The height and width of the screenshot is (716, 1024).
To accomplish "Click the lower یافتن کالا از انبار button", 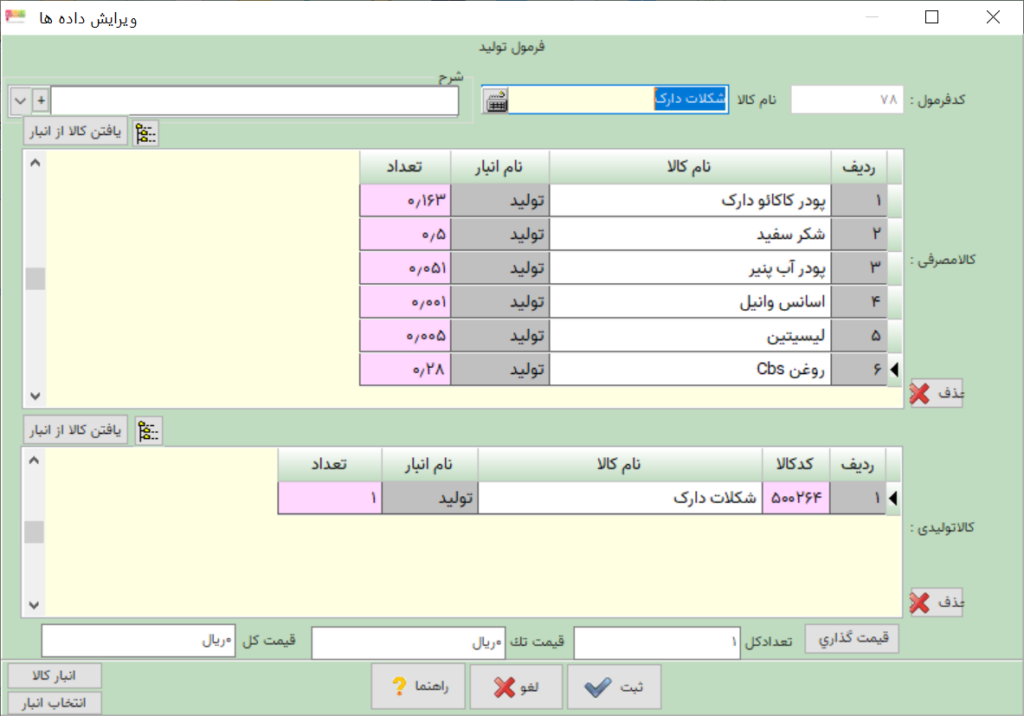I will tap(76, 430).
